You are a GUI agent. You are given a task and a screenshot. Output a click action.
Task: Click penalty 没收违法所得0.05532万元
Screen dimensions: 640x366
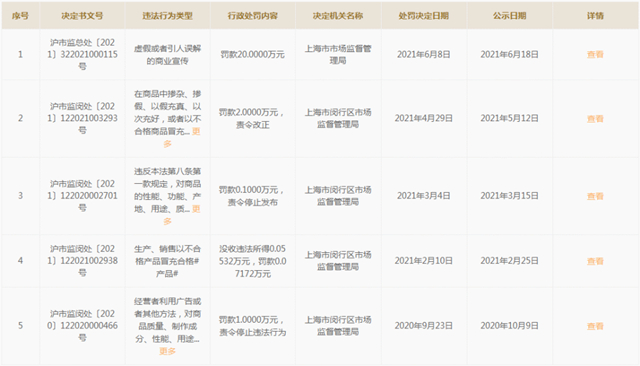pyautogui.click(x=253, y=261)
